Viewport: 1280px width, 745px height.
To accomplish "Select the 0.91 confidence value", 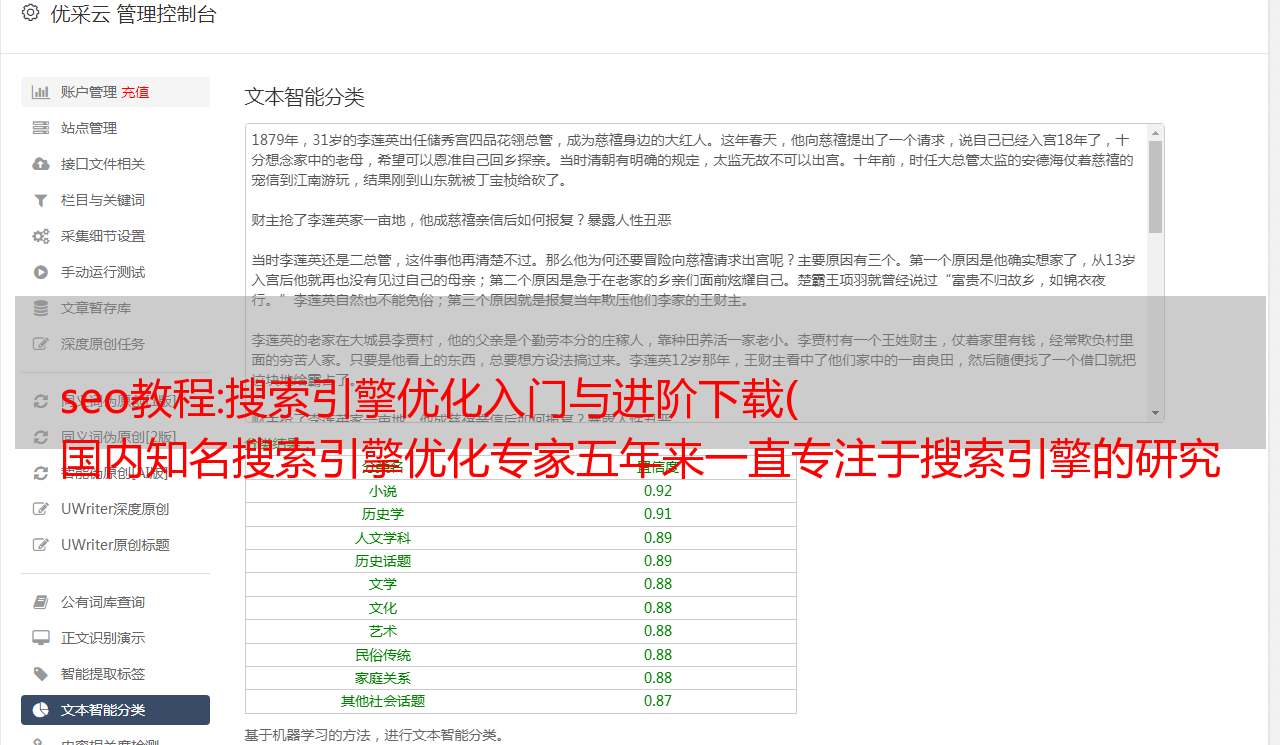I will pyautogui.click(x=658, y=514).
